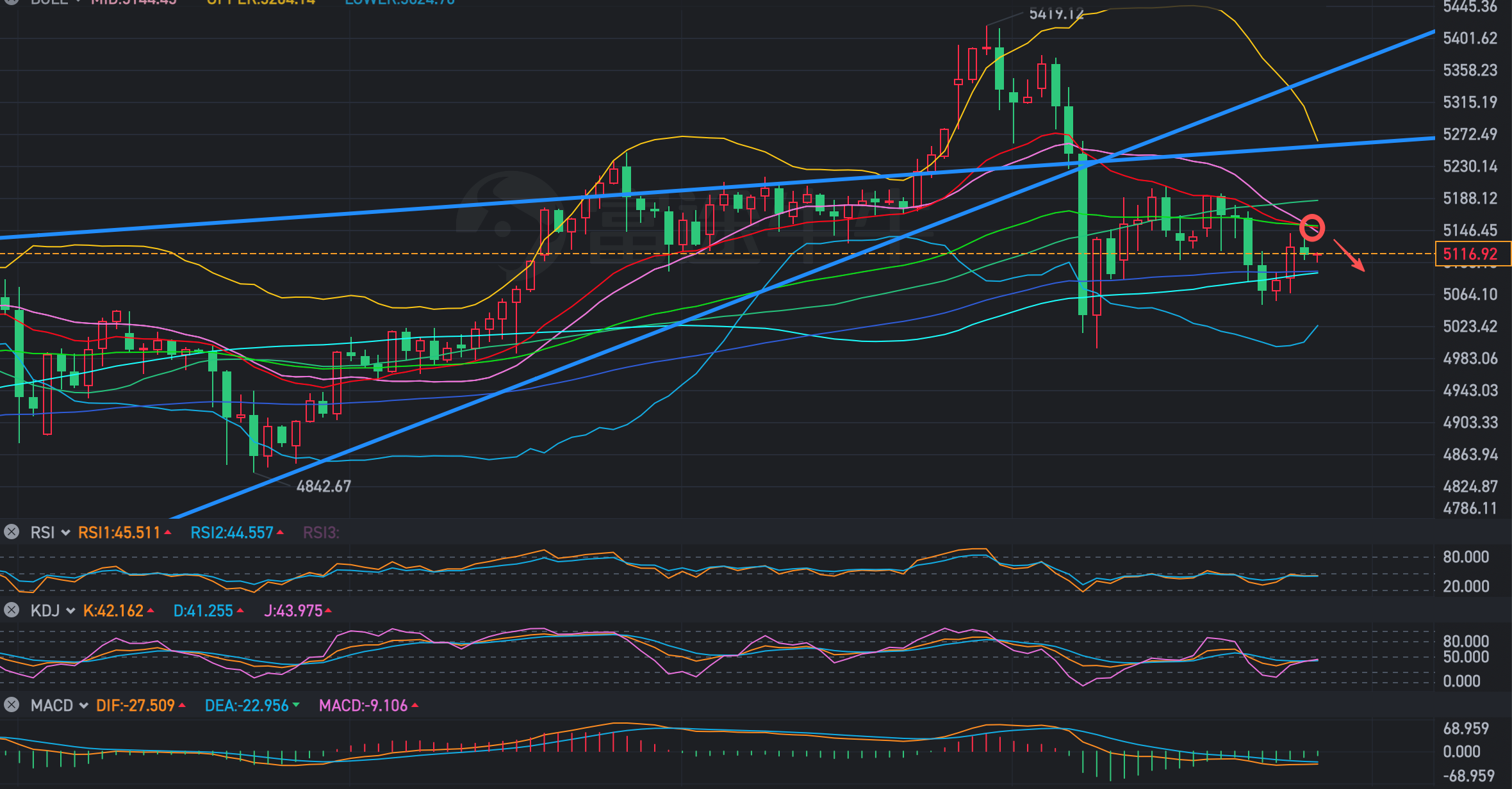Click the 4842.67 low price label
Screen dimensions: 1512x789
(324, 487)
